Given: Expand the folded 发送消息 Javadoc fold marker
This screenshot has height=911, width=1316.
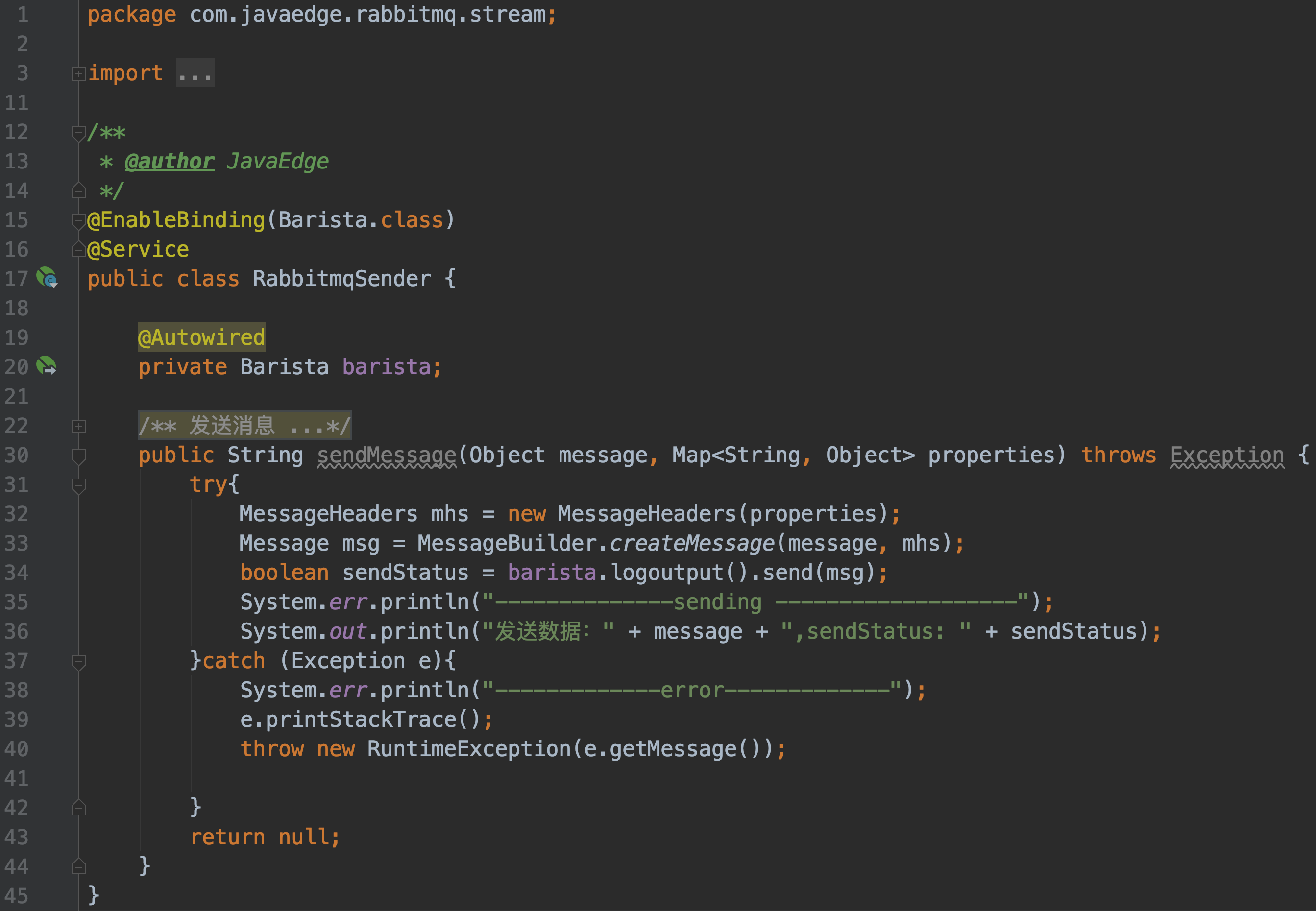Looking at the screenshot, I should tap(79, 427).
